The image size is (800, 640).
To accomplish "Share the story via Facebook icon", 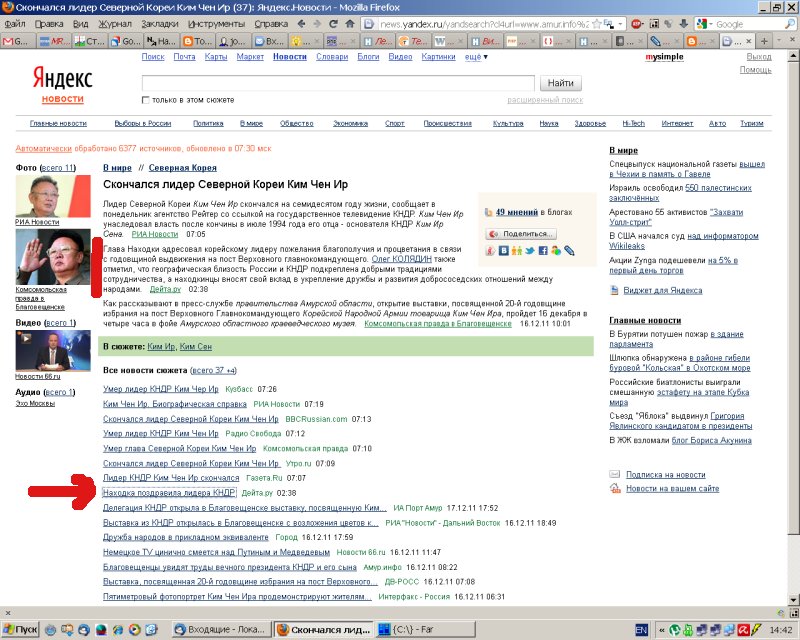I will point(542,250).
